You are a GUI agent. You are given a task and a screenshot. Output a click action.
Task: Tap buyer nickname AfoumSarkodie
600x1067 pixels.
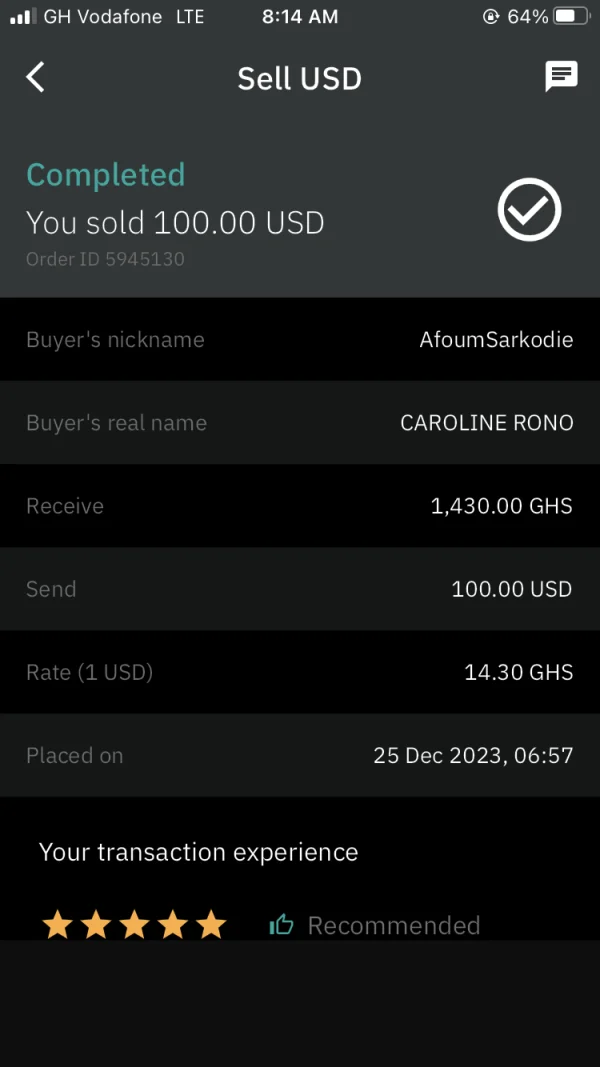pos(496,340)
